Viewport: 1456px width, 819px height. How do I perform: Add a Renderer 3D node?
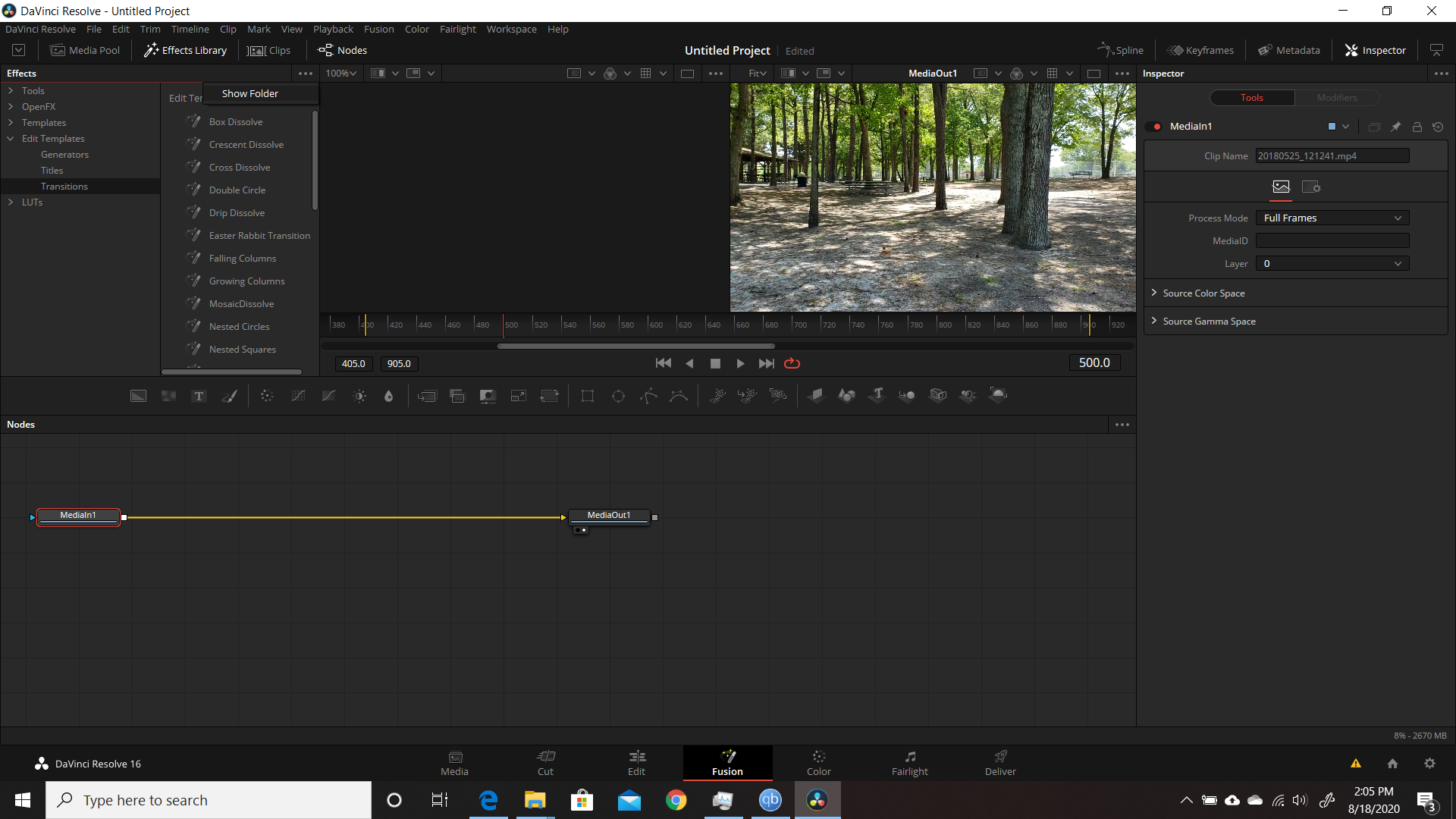[999, 395]
